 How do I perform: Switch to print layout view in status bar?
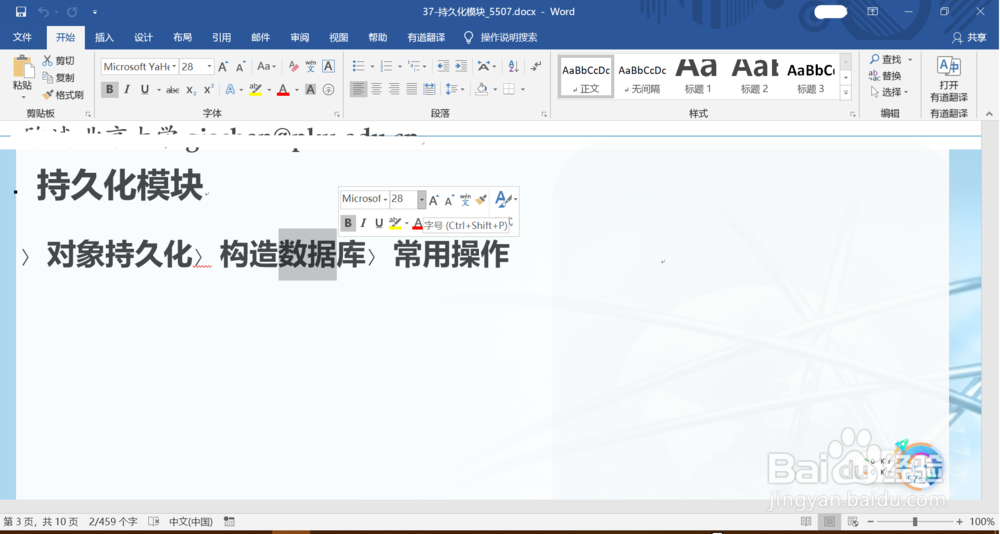[829, 522]
